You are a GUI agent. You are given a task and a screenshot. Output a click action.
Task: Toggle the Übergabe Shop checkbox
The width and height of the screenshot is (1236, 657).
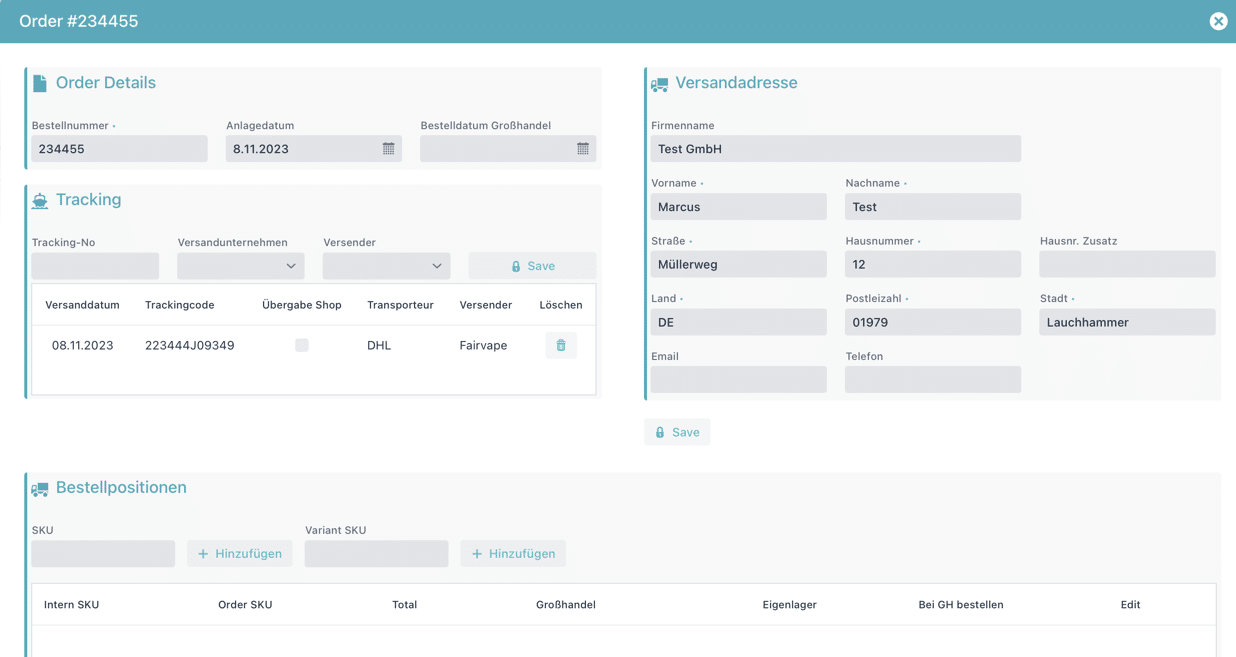(x=301, y=345)
